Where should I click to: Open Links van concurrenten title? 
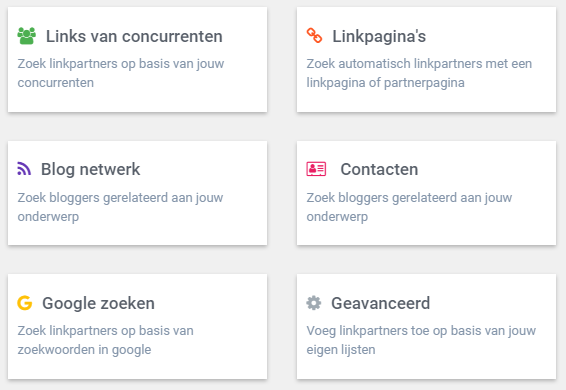[x=134, y=36]
